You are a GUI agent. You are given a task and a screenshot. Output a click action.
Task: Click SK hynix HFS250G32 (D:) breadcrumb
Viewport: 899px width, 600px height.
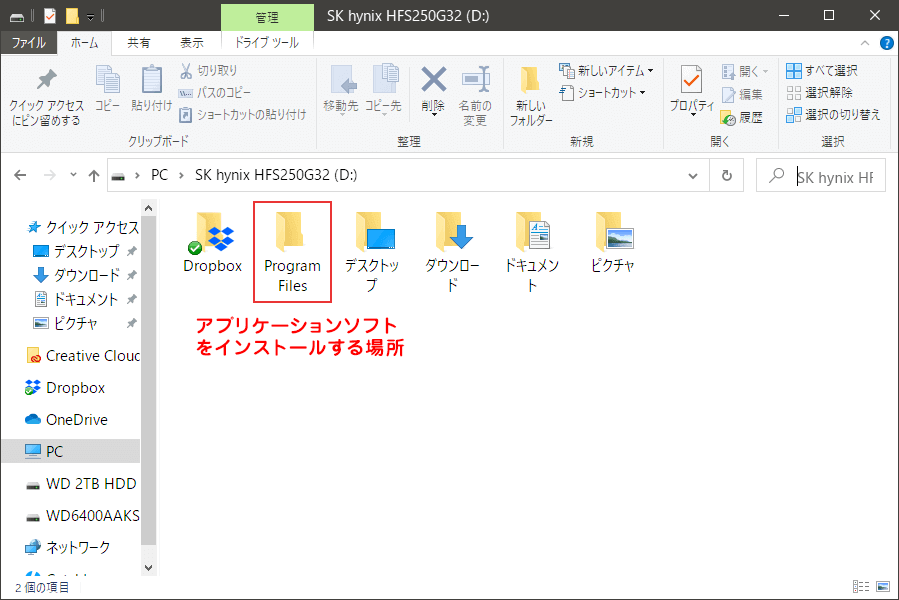click(x=276, y=175)
